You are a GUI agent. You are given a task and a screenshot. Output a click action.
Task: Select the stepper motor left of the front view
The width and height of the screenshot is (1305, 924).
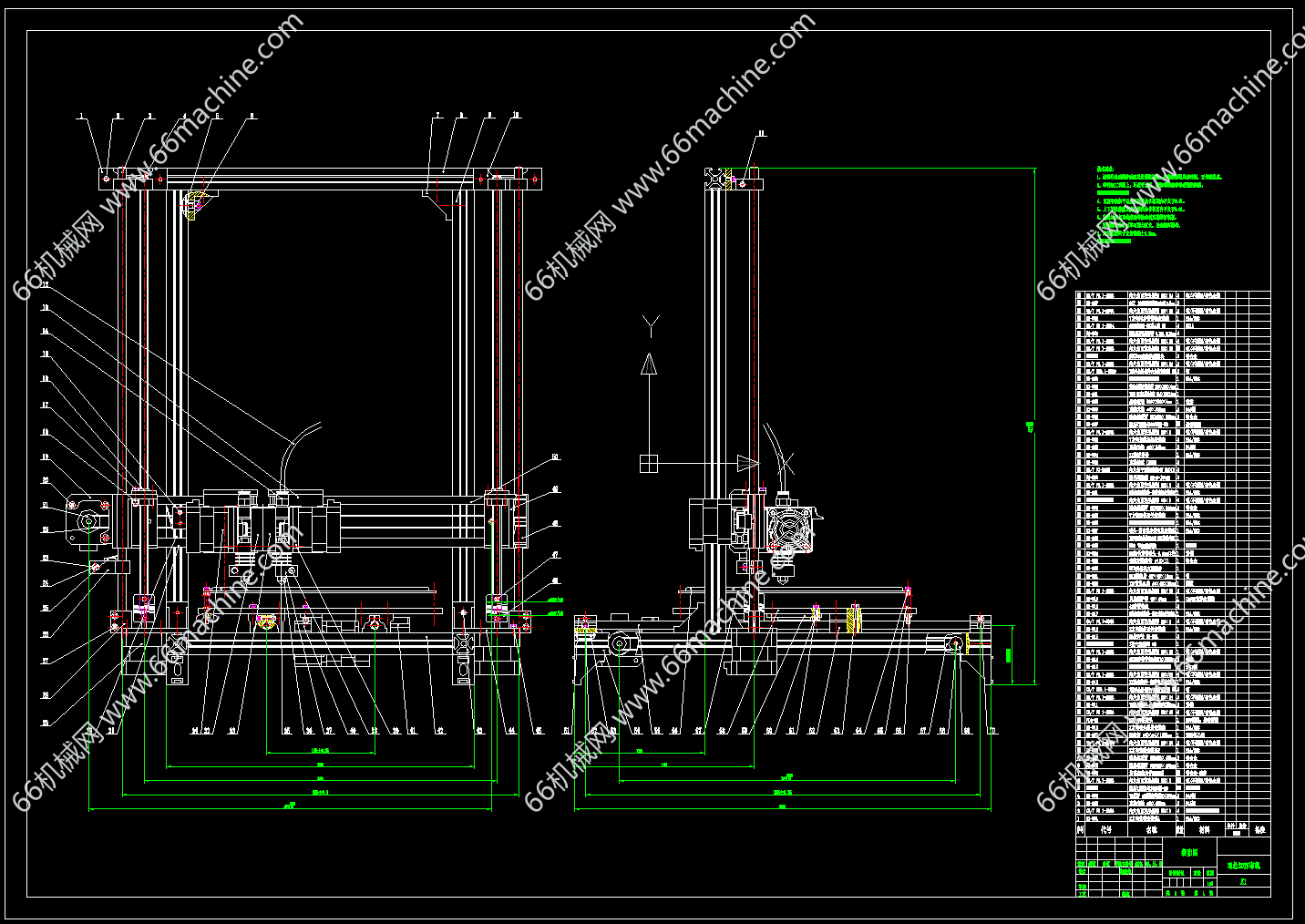pos(89,521)
